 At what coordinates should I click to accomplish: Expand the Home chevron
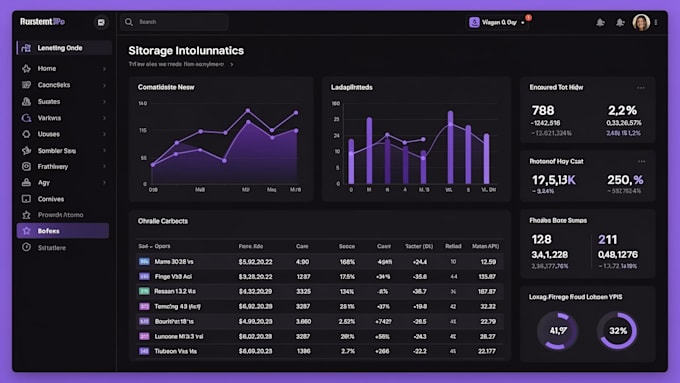click(104, 69)
